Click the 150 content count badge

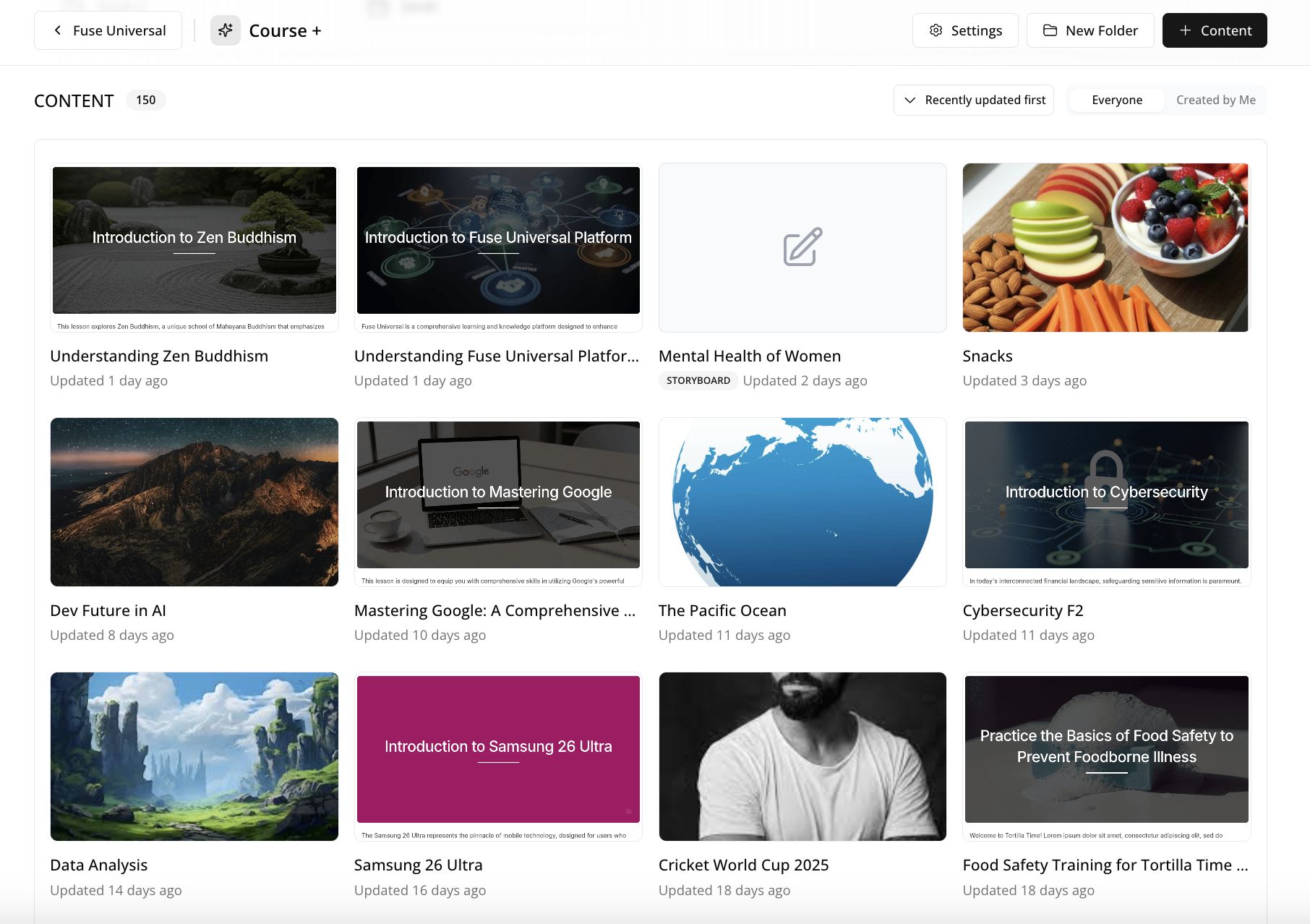click(146, 100)
